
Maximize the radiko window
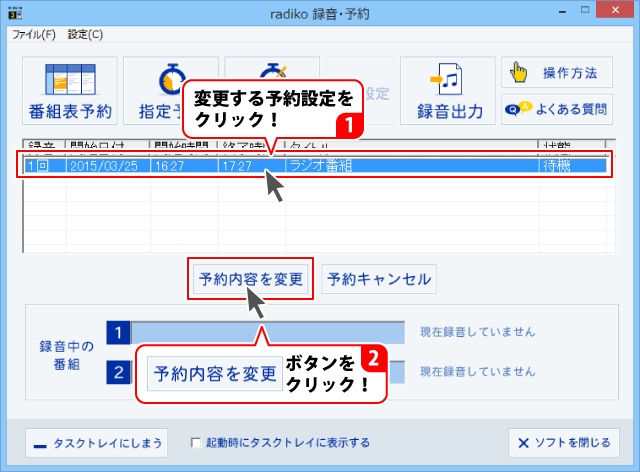pyautogui.click(x=585, y=10)
